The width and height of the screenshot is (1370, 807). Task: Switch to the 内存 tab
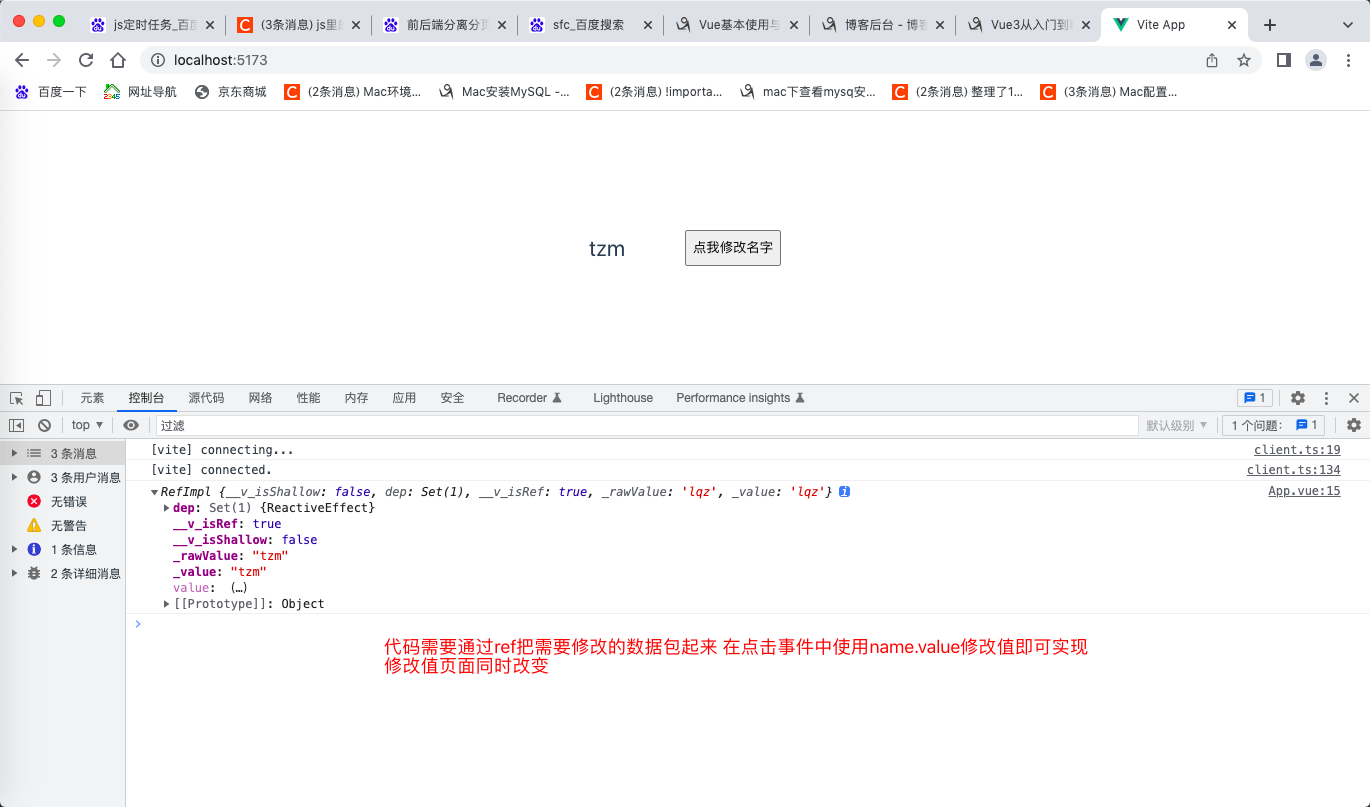[356, 398]
